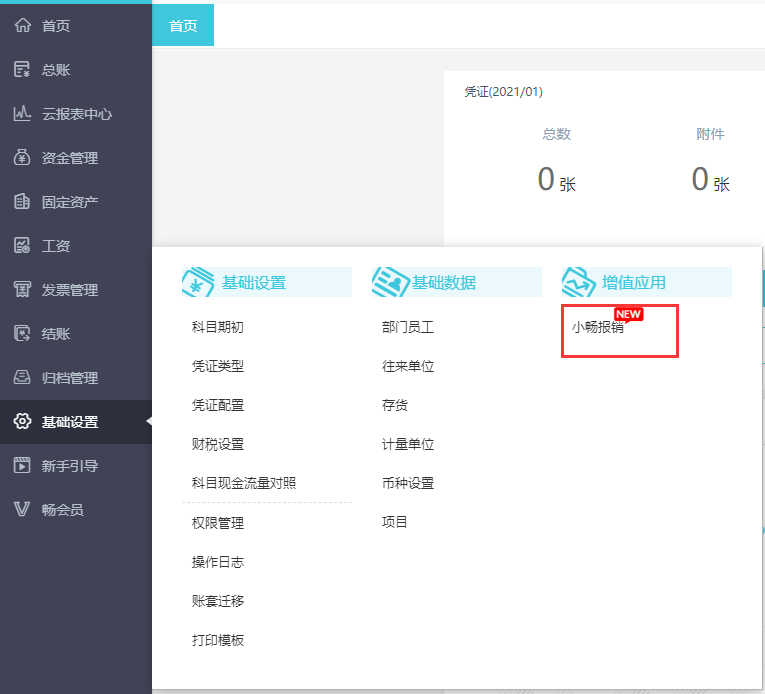Click the gear icon for 基础设置
The height and width of the screenshot is (694, 765).
coord(22,422)
